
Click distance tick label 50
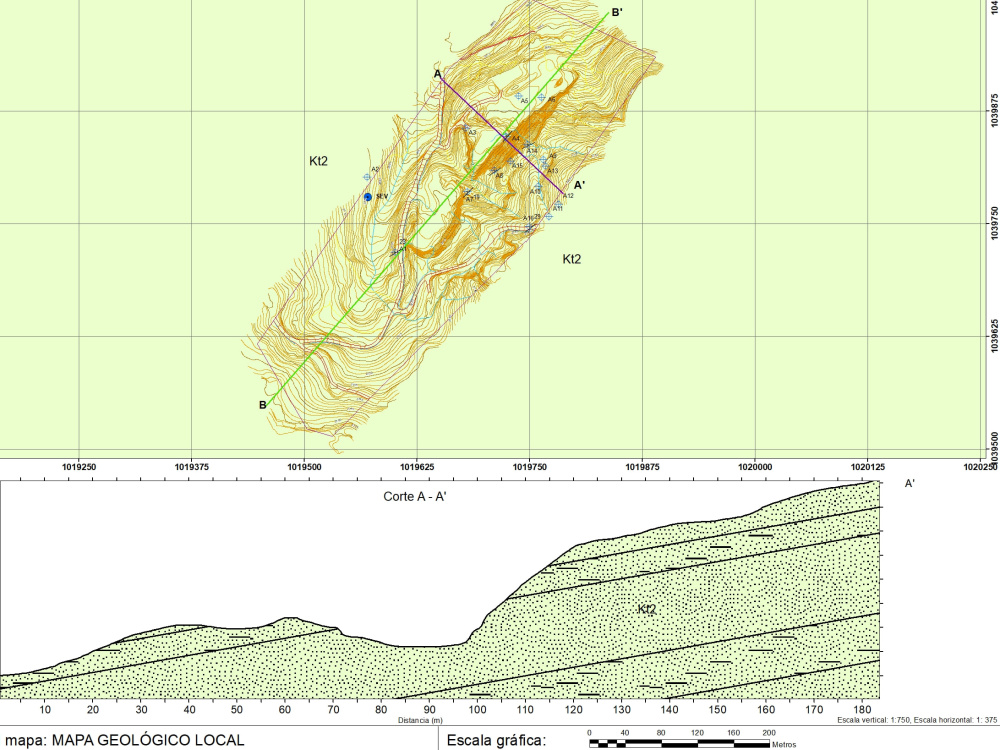(237, 709)
